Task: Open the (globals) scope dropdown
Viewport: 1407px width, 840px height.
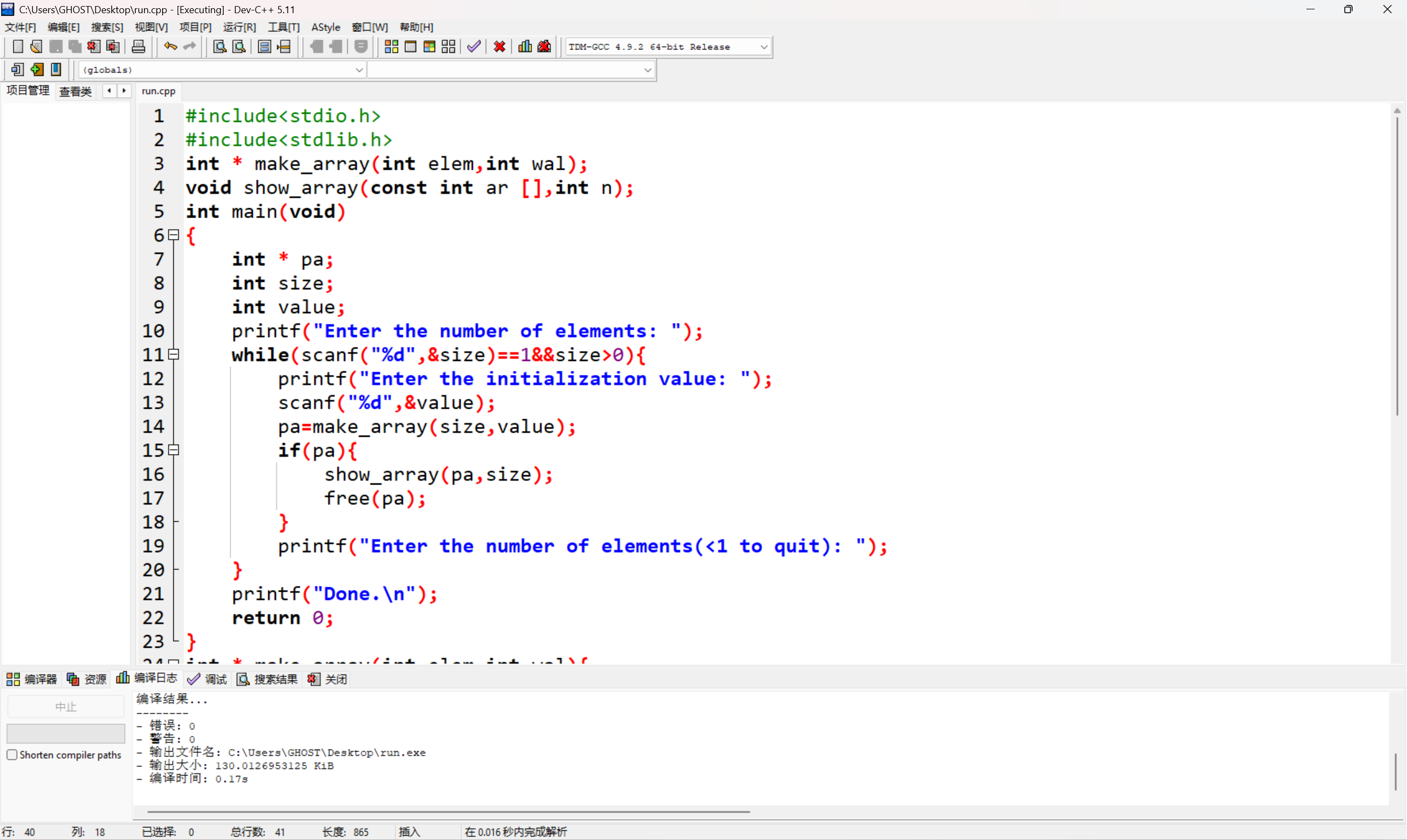Action: pos(358,70)
